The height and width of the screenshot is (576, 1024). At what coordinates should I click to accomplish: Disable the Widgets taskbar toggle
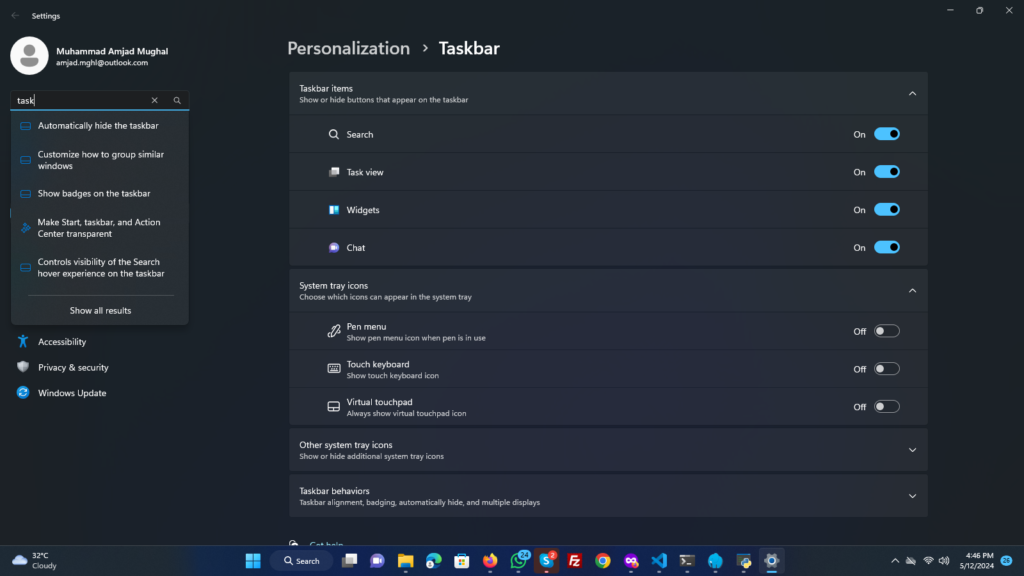point(886,210)
